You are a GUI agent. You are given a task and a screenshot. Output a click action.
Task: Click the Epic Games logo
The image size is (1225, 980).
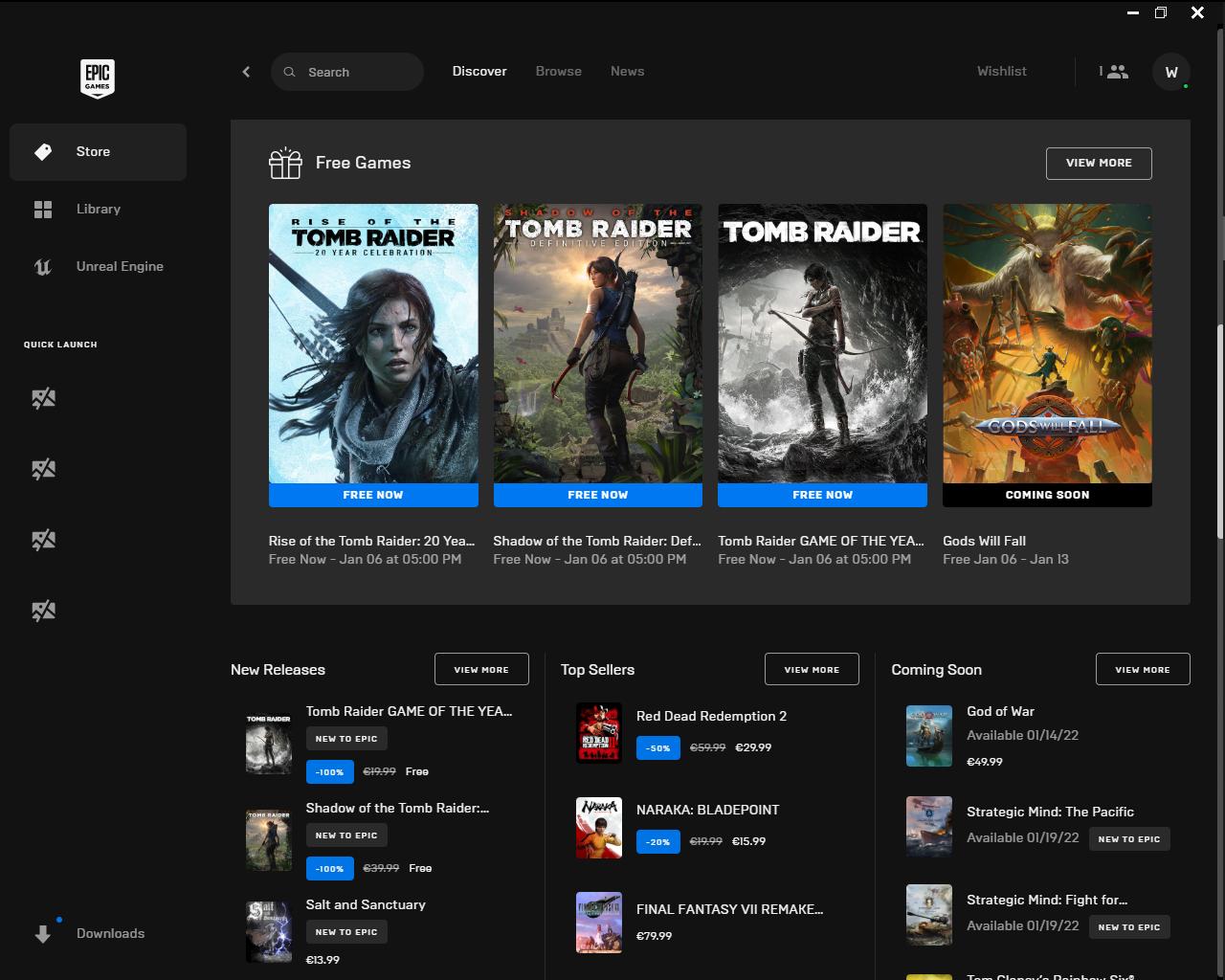(x=98, y=78)
